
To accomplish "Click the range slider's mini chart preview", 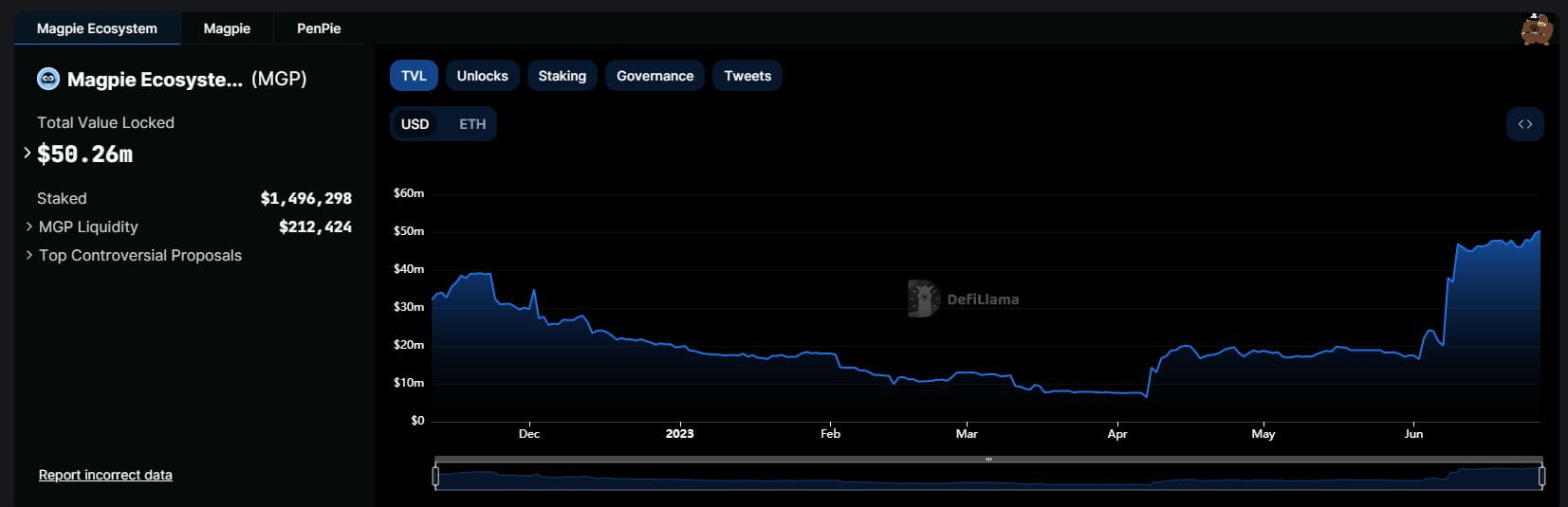I will (988, 478).
